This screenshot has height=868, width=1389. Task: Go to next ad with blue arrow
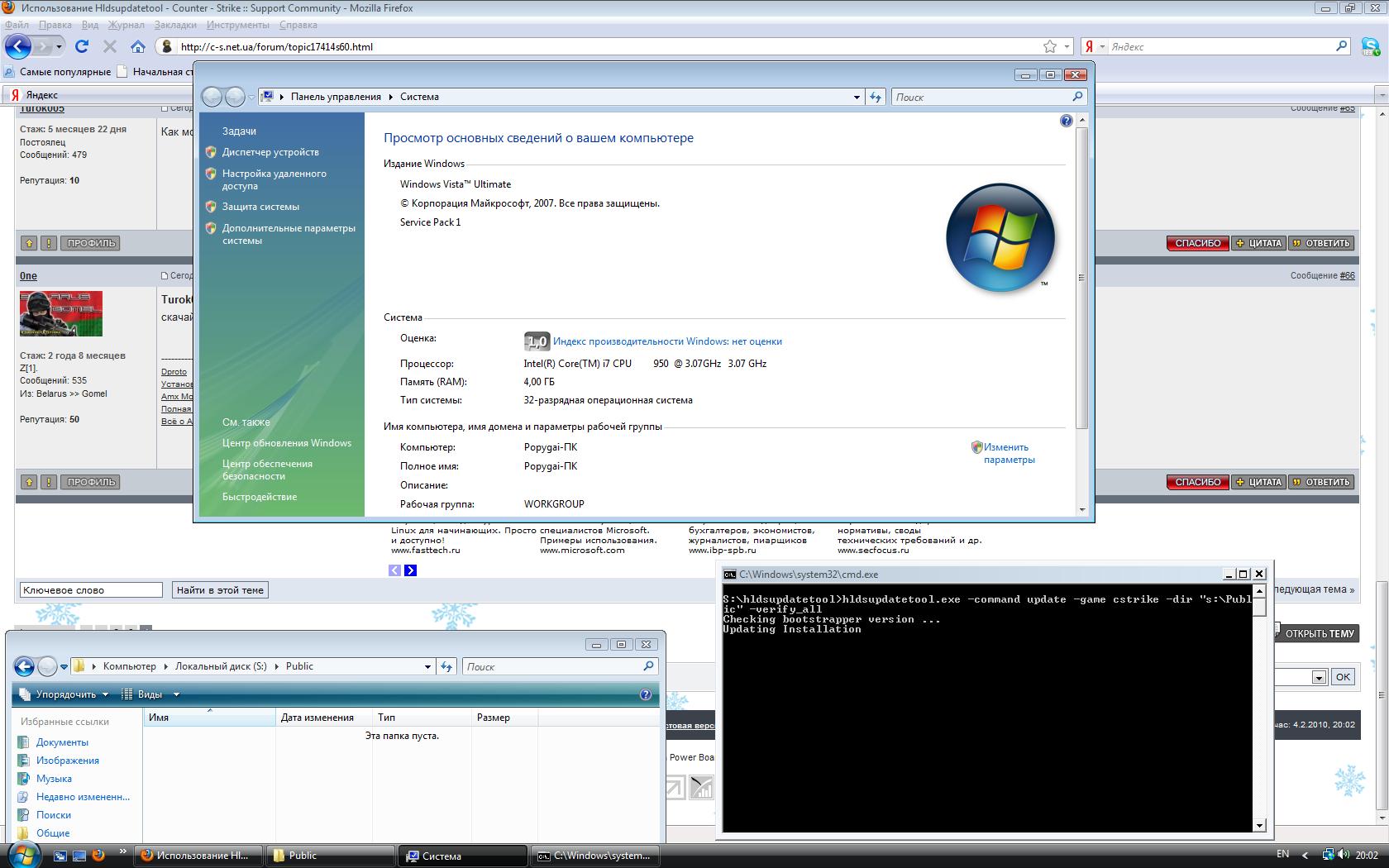(x=410, y=570)
